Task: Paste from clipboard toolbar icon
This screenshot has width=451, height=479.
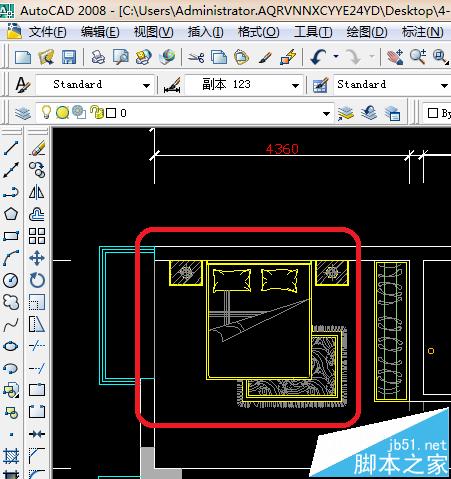Action: coord(242,57)
